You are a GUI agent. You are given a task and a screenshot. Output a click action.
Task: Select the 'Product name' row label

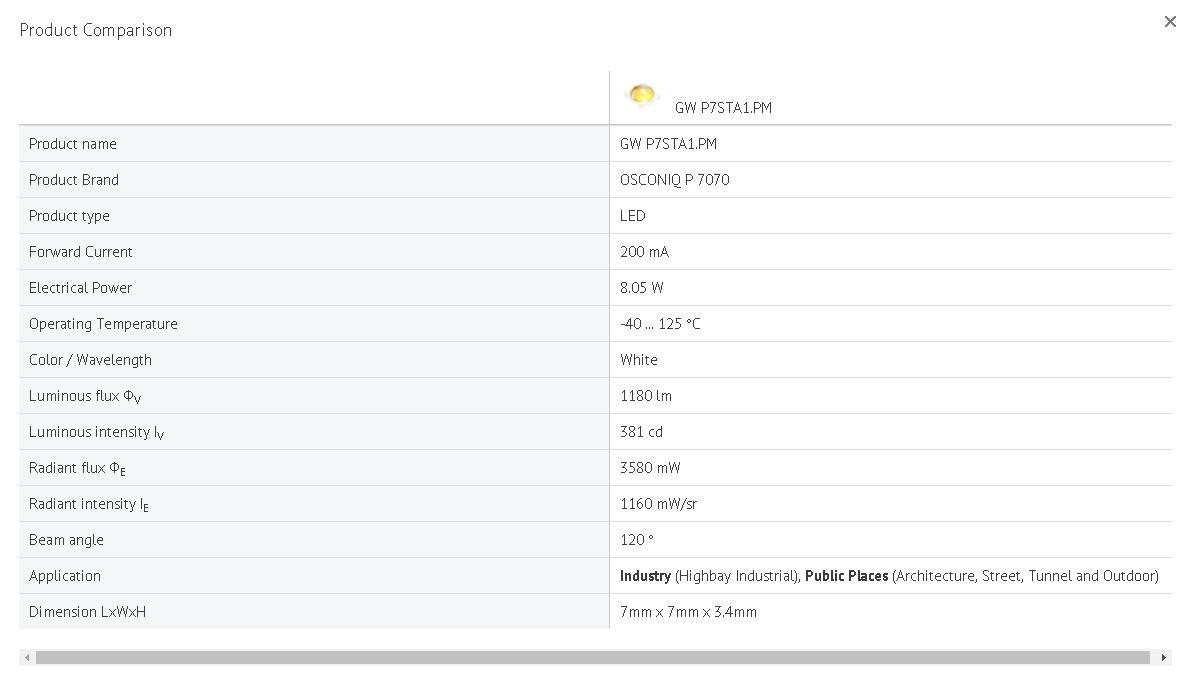click(73, 144)
